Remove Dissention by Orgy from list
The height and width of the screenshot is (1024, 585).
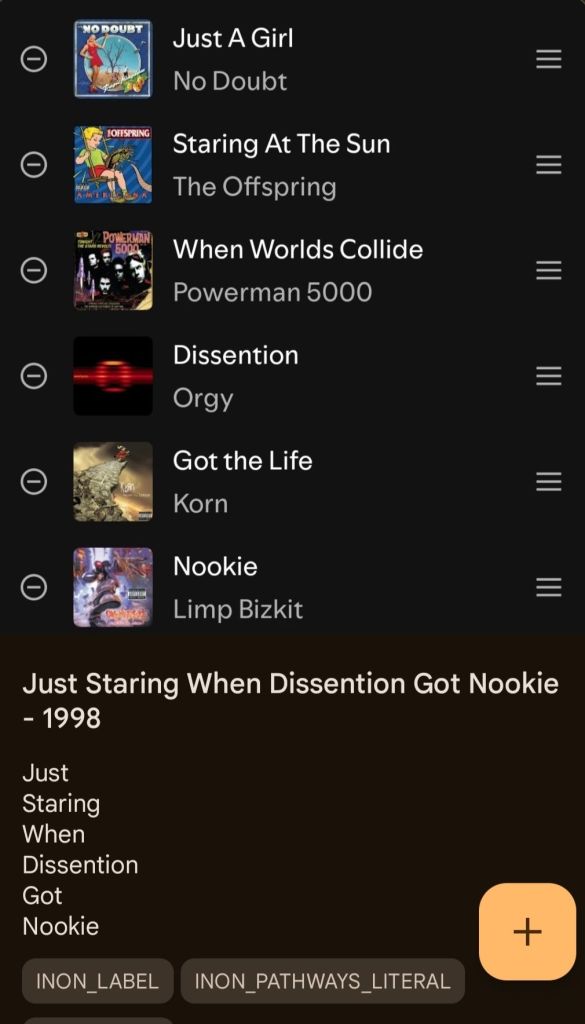pyautogui.click(x=34, y=376)
